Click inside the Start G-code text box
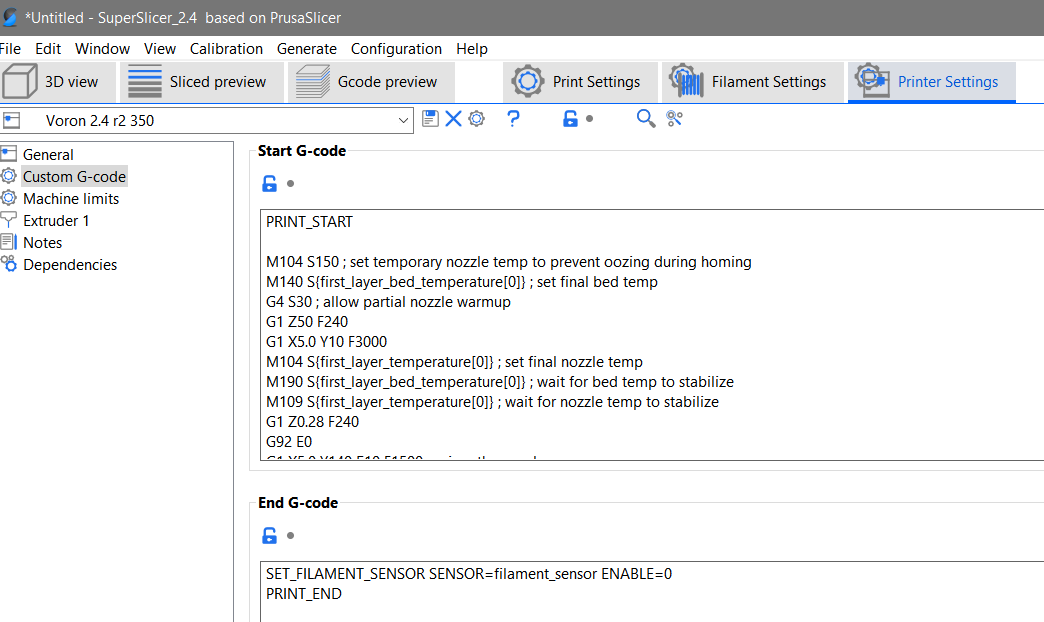 pyautogui.click(x=652, y=335)
